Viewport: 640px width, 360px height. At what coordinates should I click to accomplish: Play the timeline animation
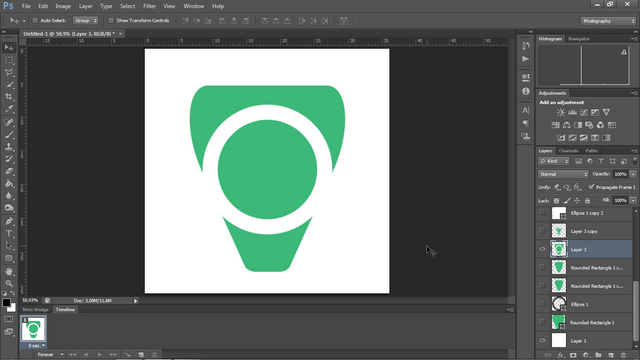(x=100, y=355)
